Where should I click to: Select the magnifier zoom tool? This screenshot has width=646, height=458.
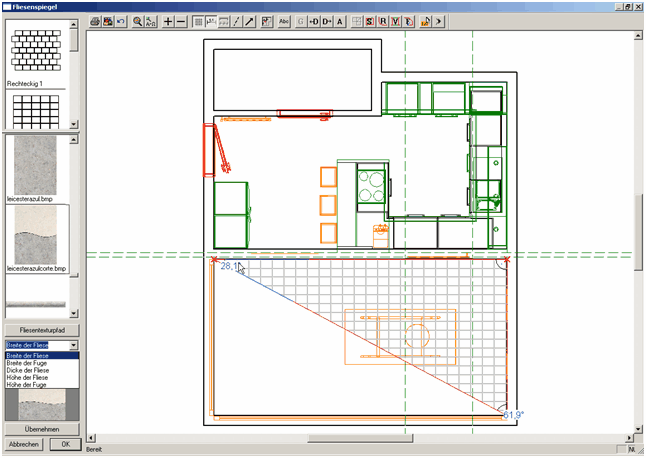(138, 20)
